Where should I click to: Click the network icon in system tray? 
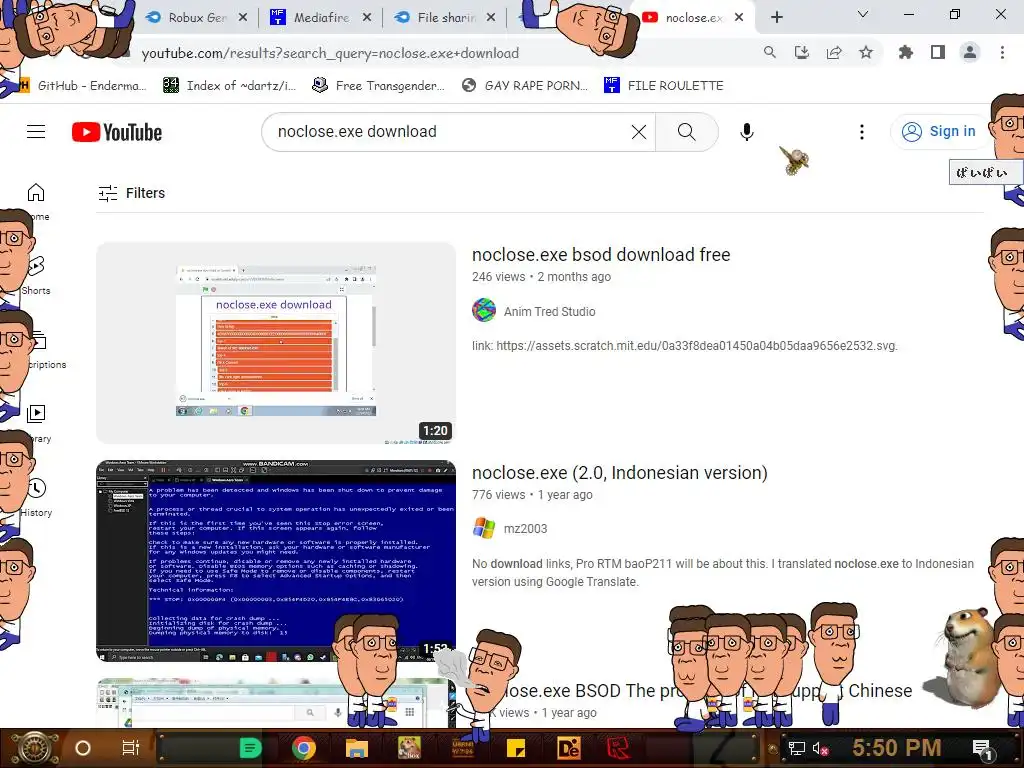point(796,748)
